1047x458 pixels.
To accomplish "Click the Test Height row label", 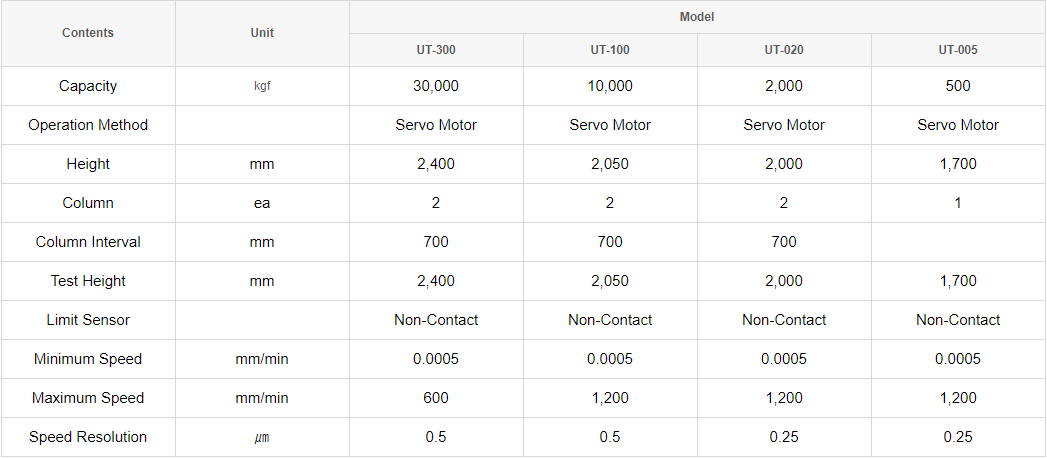I will click(88, 281).
